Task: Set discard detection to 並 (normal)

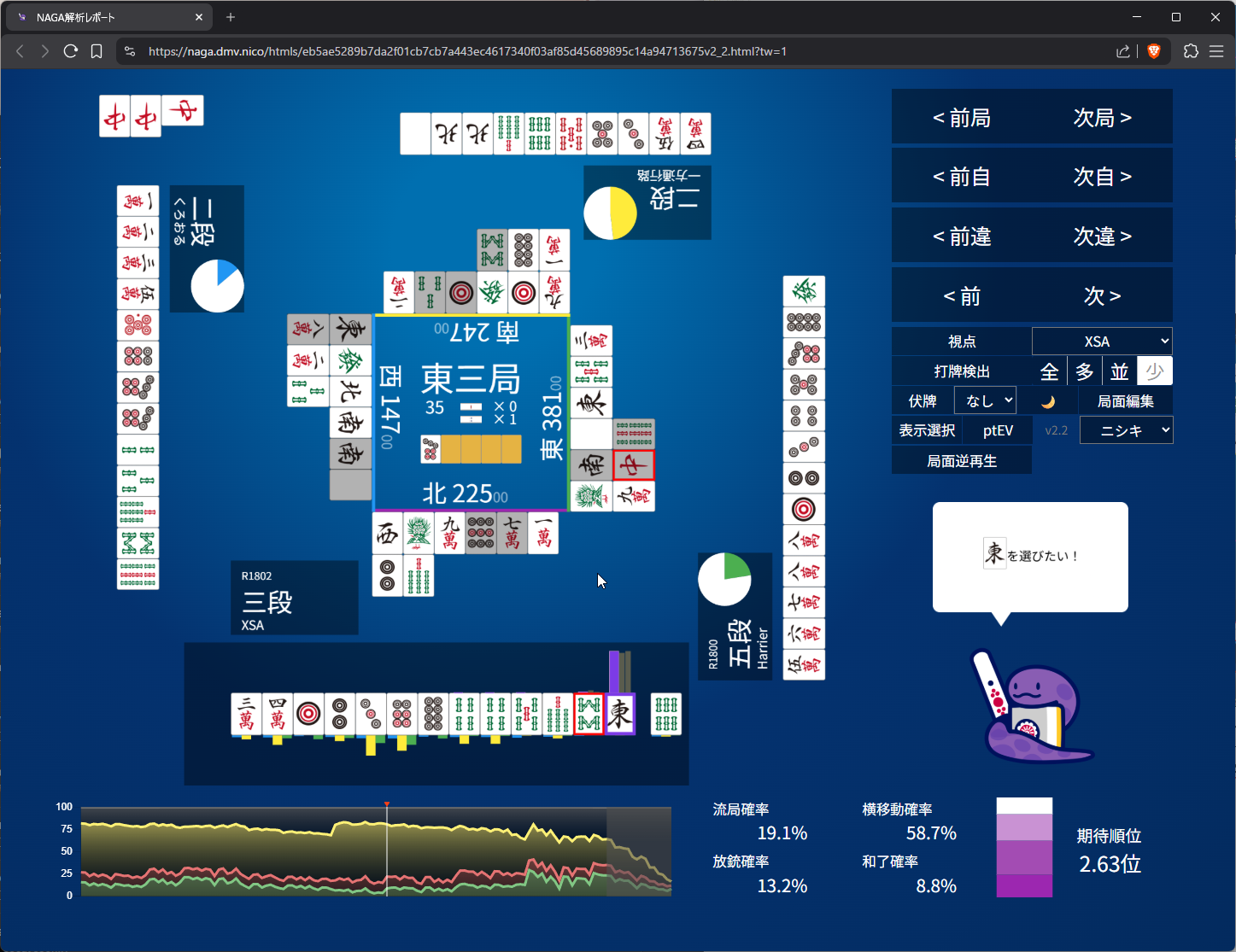Action: tap(1119, 371)
